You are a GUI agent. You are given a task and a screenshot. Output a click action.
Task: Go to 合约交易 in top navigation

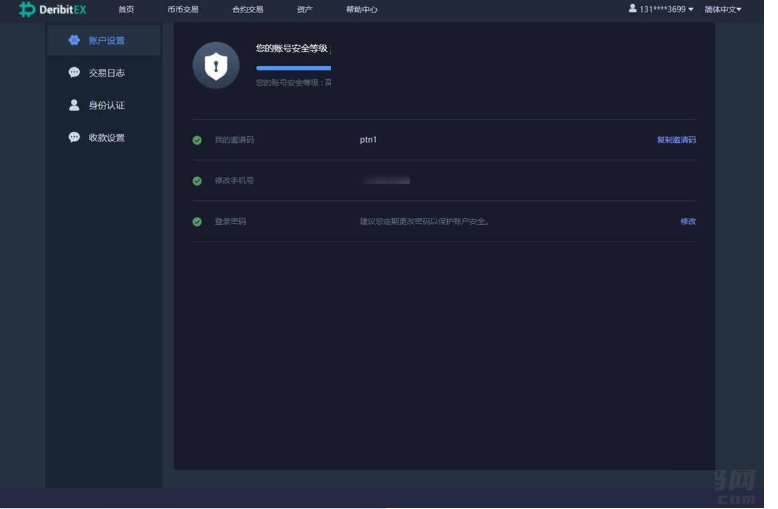[248, 9]
